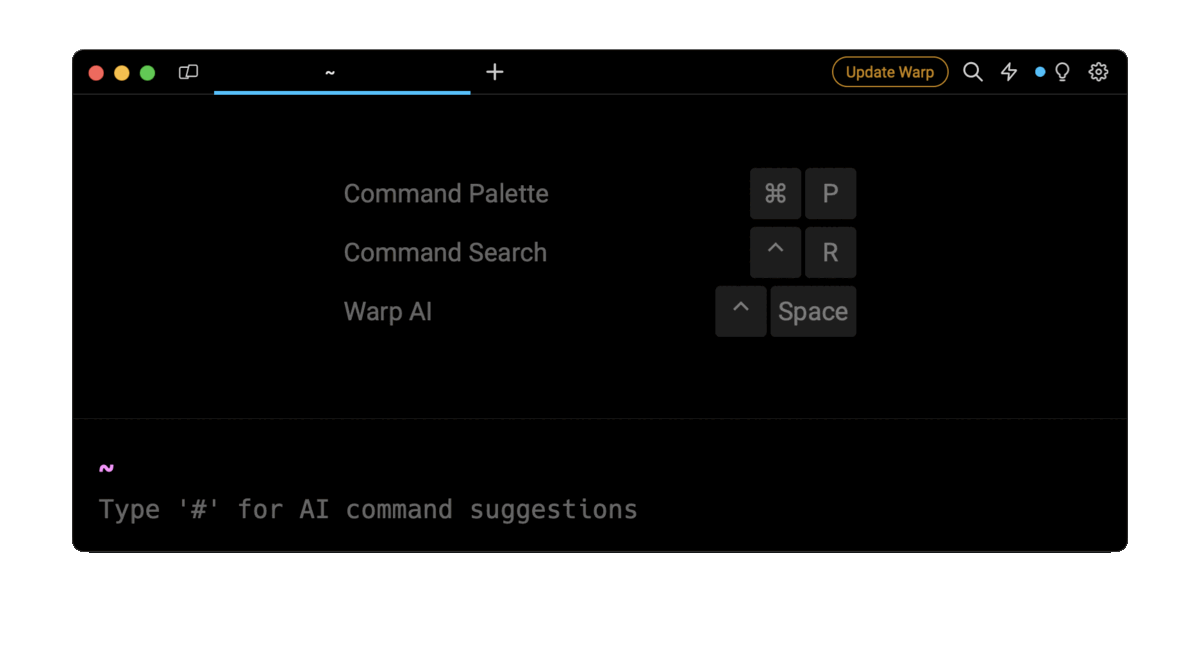
Task: Open the Command Palette shortcut label
Action: pyautogui.click(x=446, y=193)
